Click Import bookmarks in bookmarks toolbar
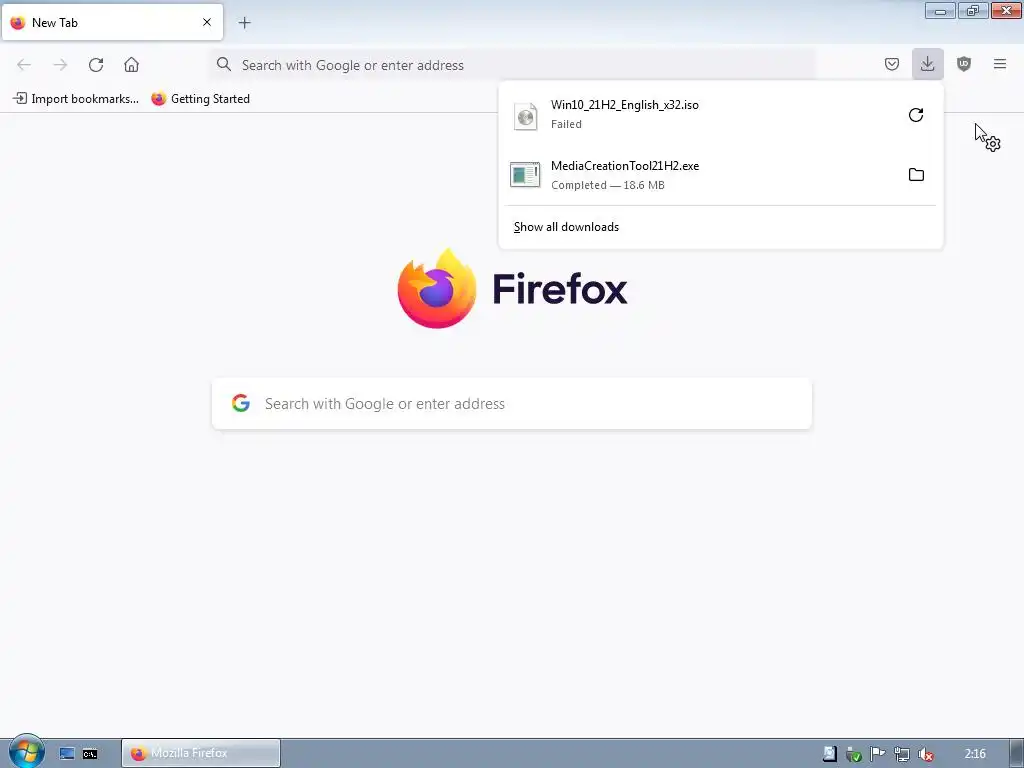Screen dimensions: 1024x768 pyautogui.click(x=76, y=99)
